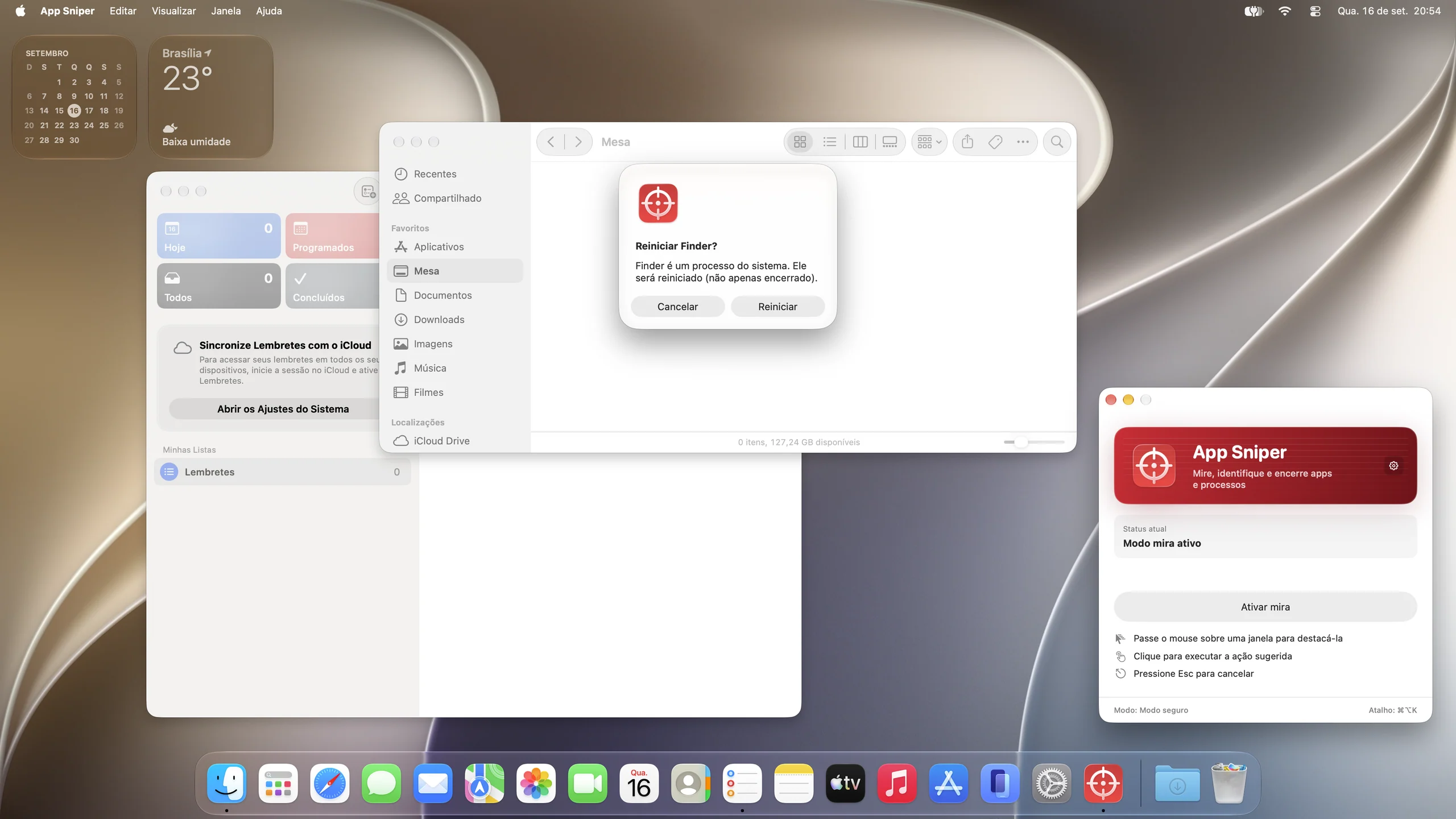This screenshot has height=819, width=1456.
Task: Open Control Center in menu bar
Action: [1315, 11]
